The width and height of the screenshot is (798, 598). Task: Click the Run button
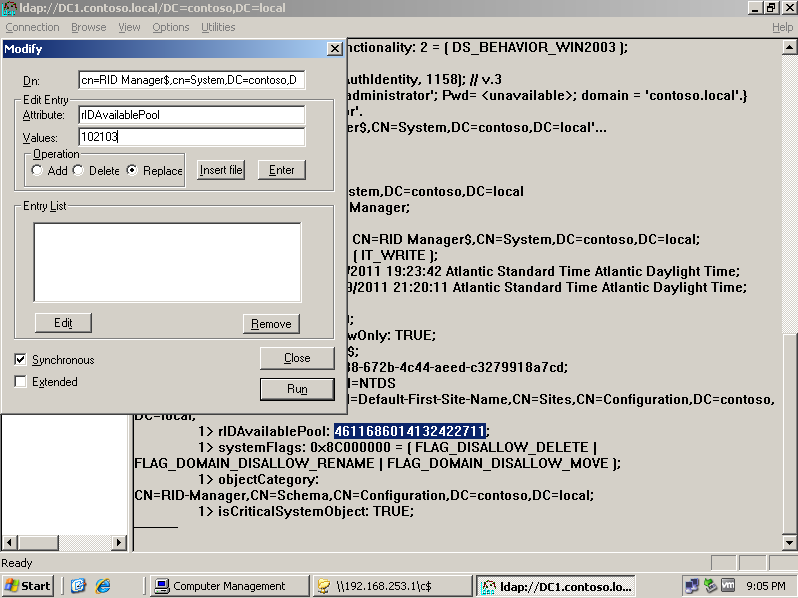coord(297,389)
